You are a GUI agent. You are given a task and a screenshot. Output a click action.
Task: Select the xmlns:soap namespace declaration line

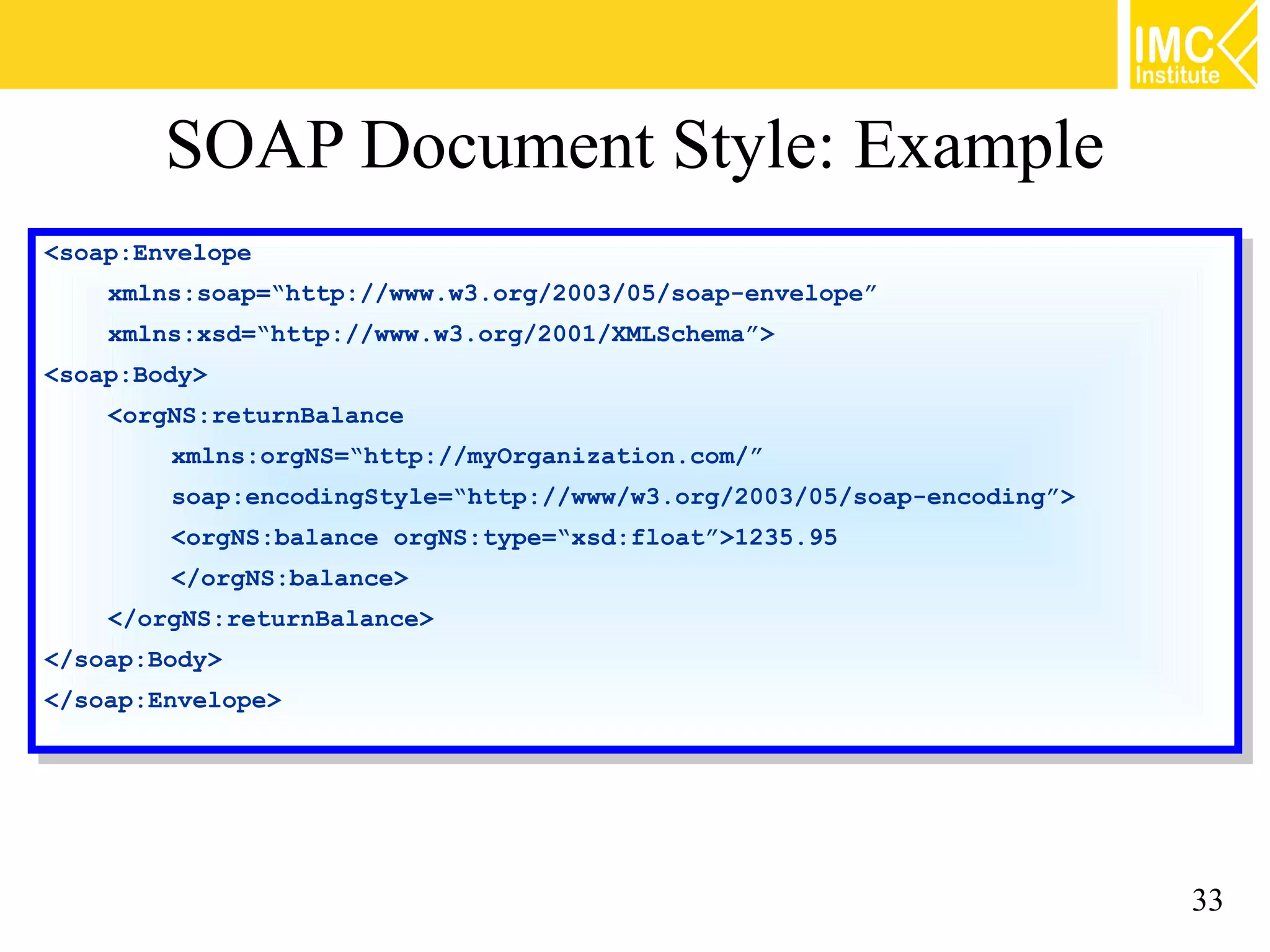coord(492,294)
